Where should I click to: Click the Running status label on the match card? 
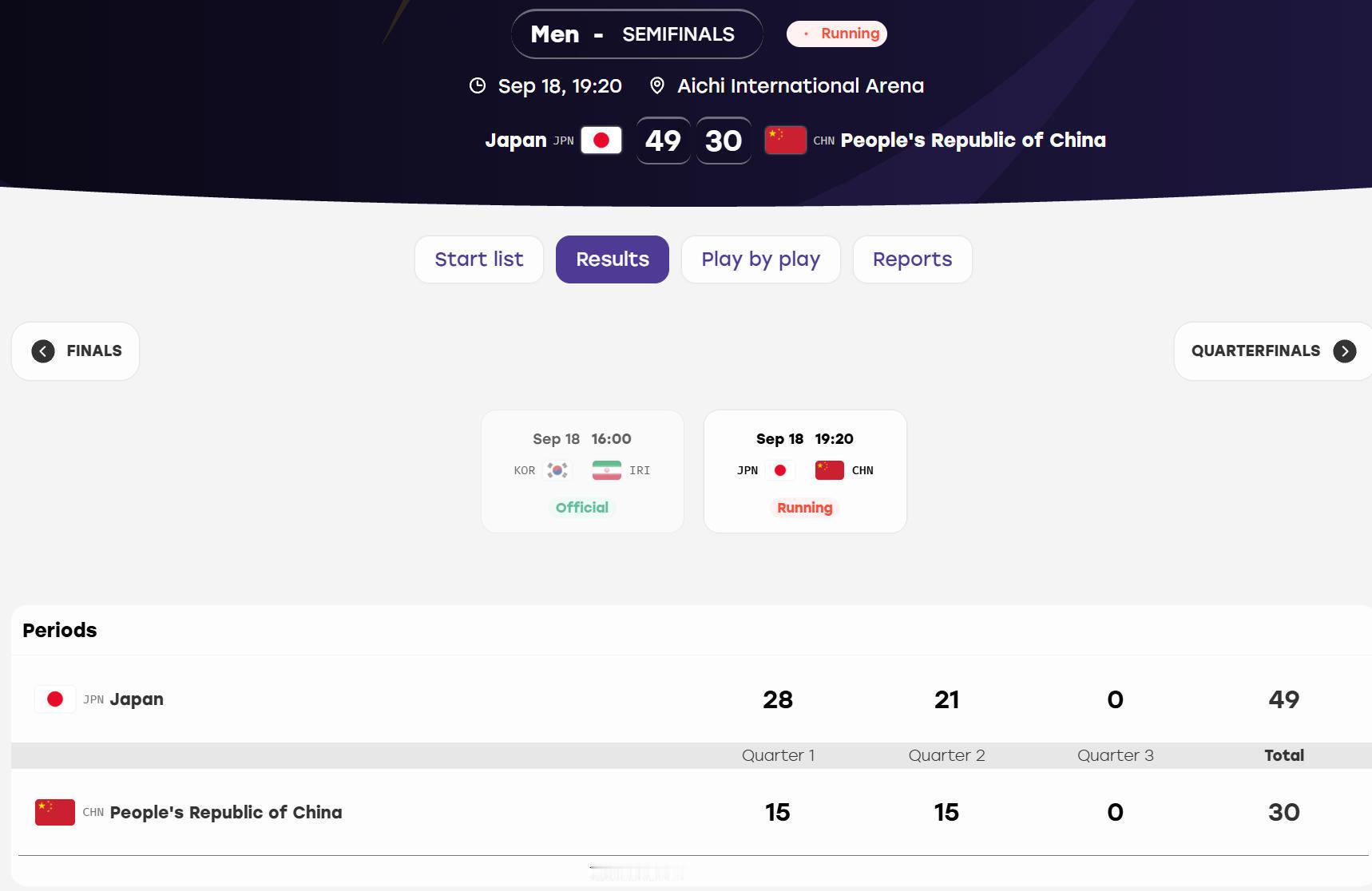(x=805, y=508)
